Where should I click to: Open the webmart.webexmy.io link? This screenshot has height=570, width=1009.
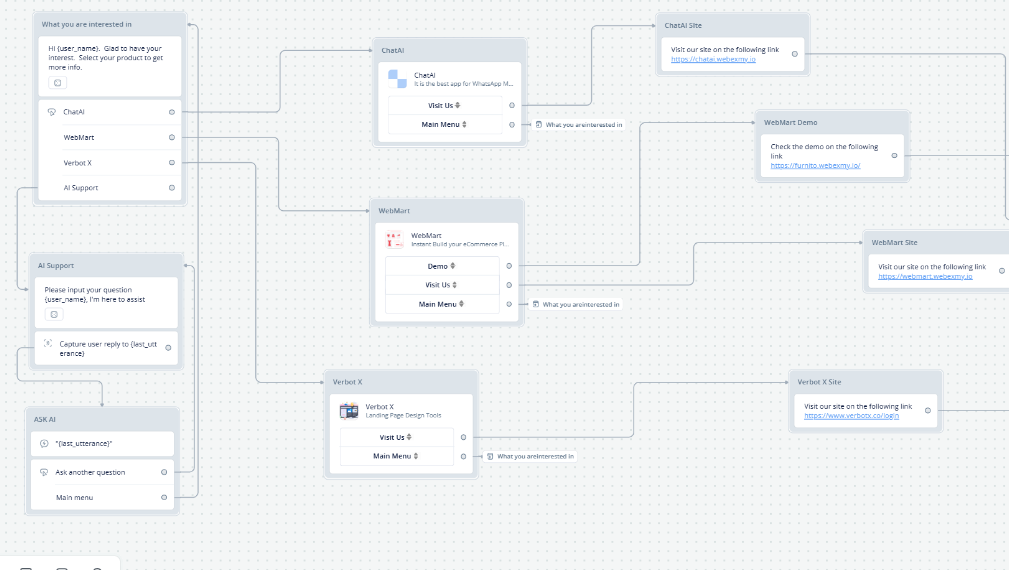click(925, 277)
